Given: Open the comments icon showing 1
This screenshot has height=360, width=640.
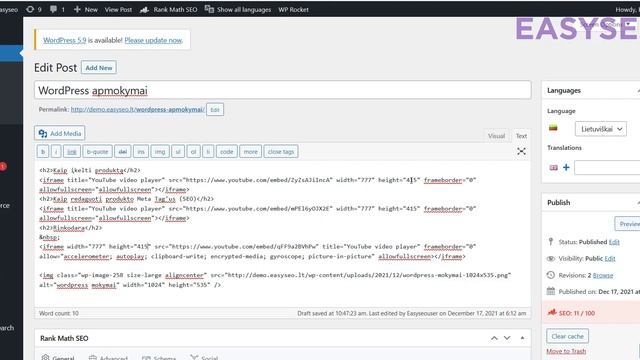Looking at the screenshot, I should click(53, 9).
